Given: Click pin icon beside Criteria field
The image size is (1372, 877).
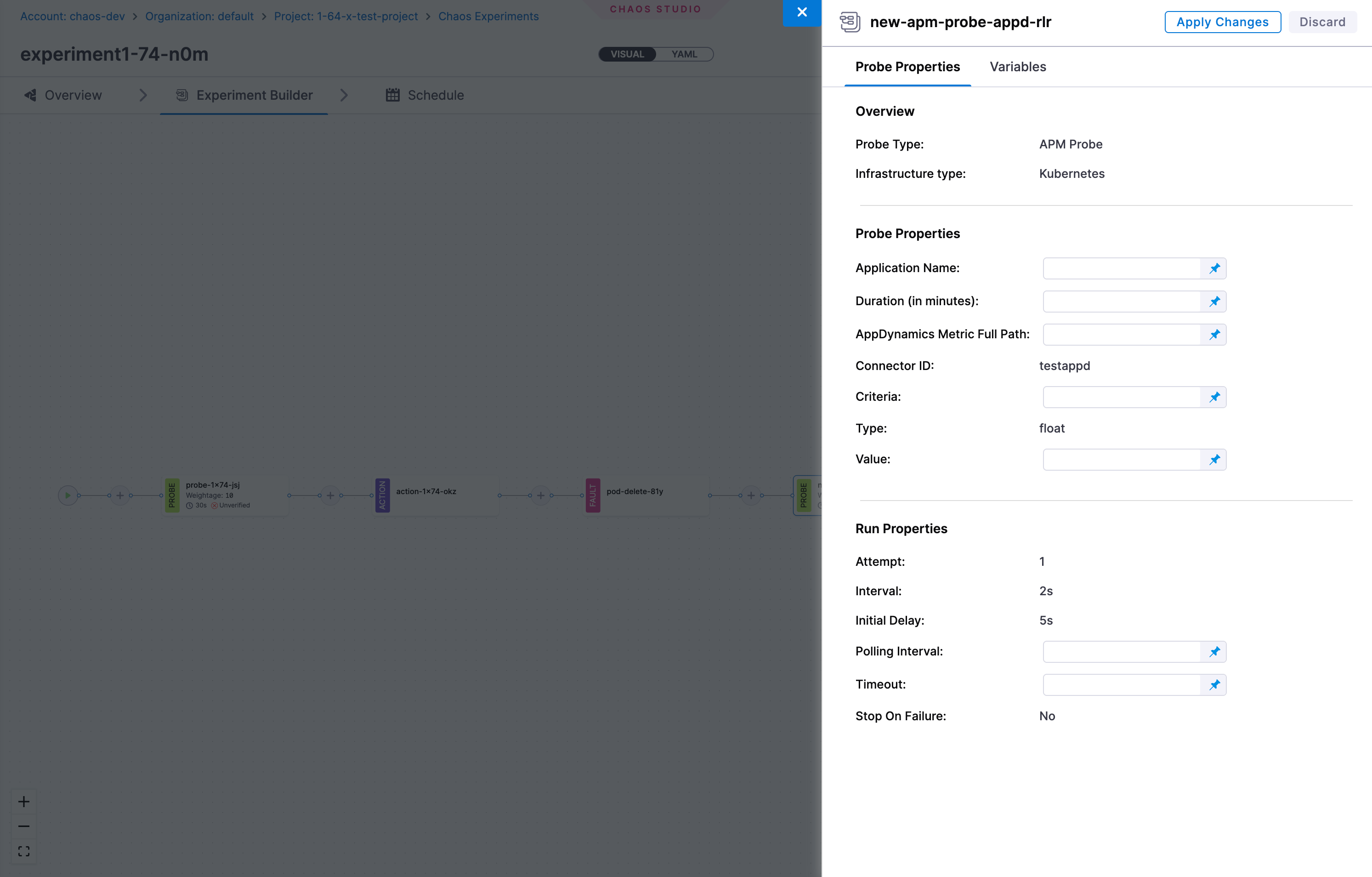Looking at the screenshot, I should point(1214,397).
